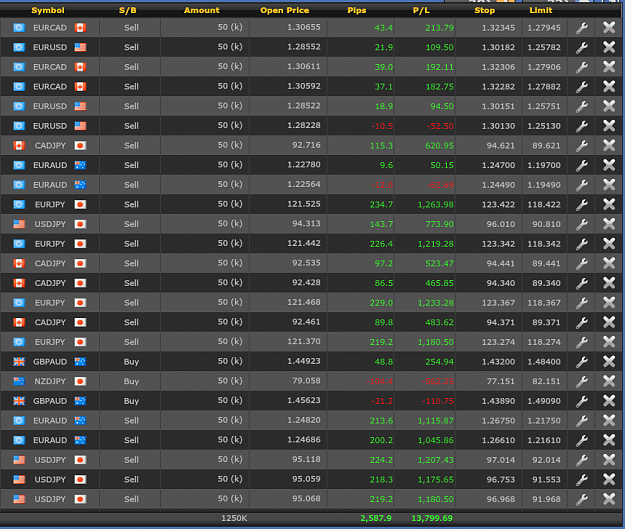Image resolution: width=625 pixels, height=529 pixels.
Task: Sort by Open Price column header
Action: click(x=285, y=10)
